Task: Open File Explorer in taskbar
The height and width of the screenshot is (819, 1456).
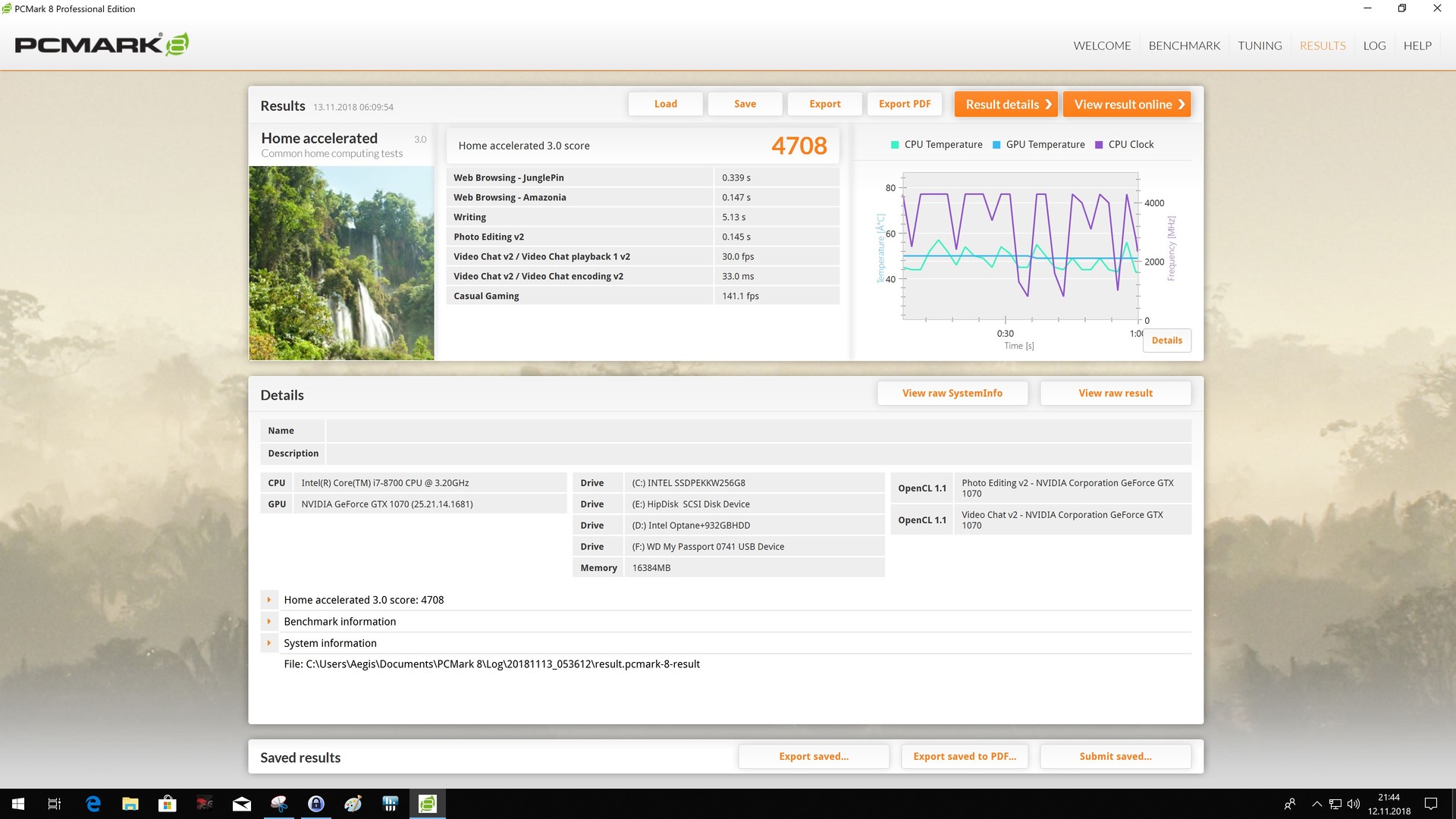Action: coord(130,804)
